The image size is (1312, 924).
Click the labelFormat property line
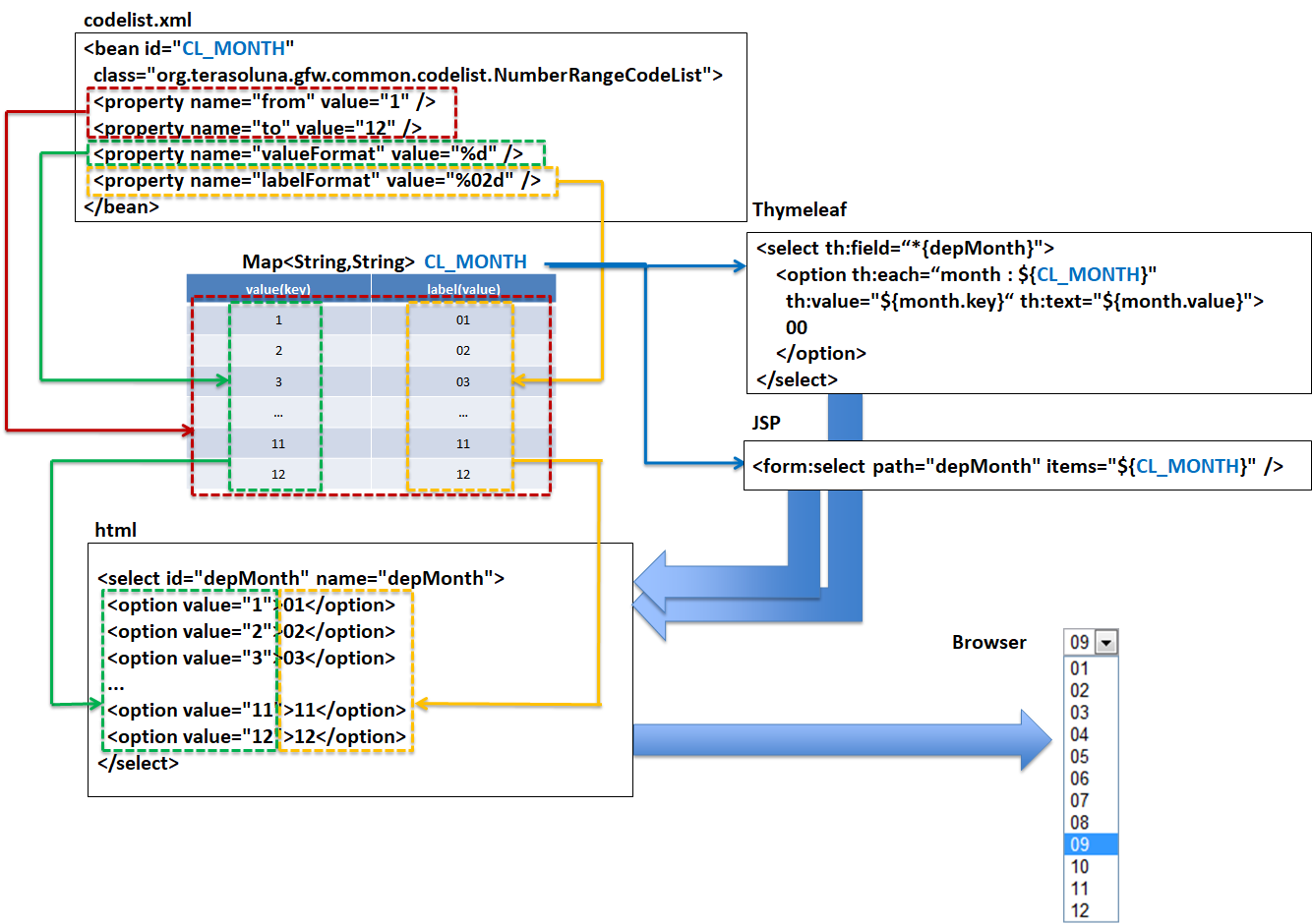click(x=322, y=181)
